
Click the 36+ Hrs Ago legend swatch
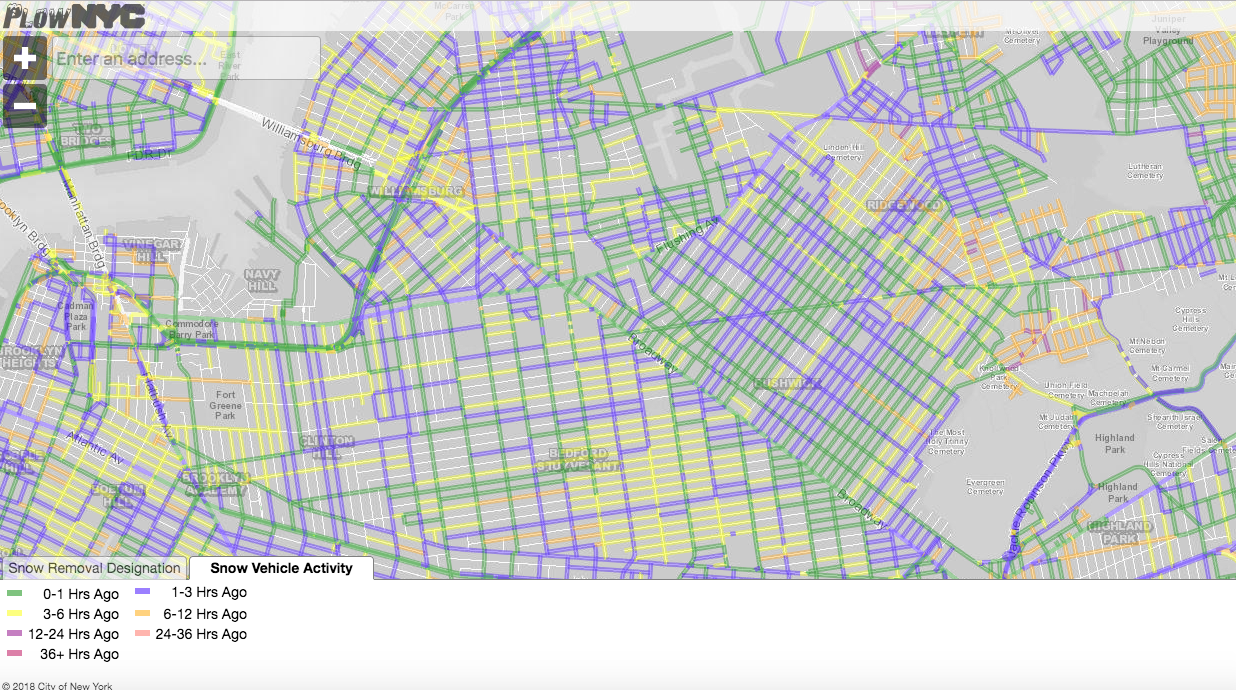14,654
